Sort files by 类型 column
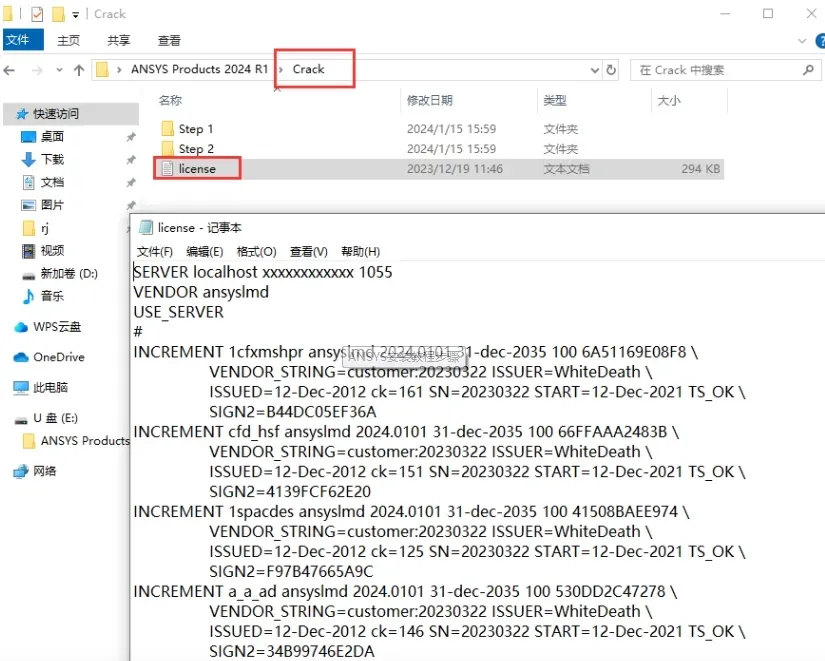The width and height of the screenshot is (825, 661). click(555, 101)
